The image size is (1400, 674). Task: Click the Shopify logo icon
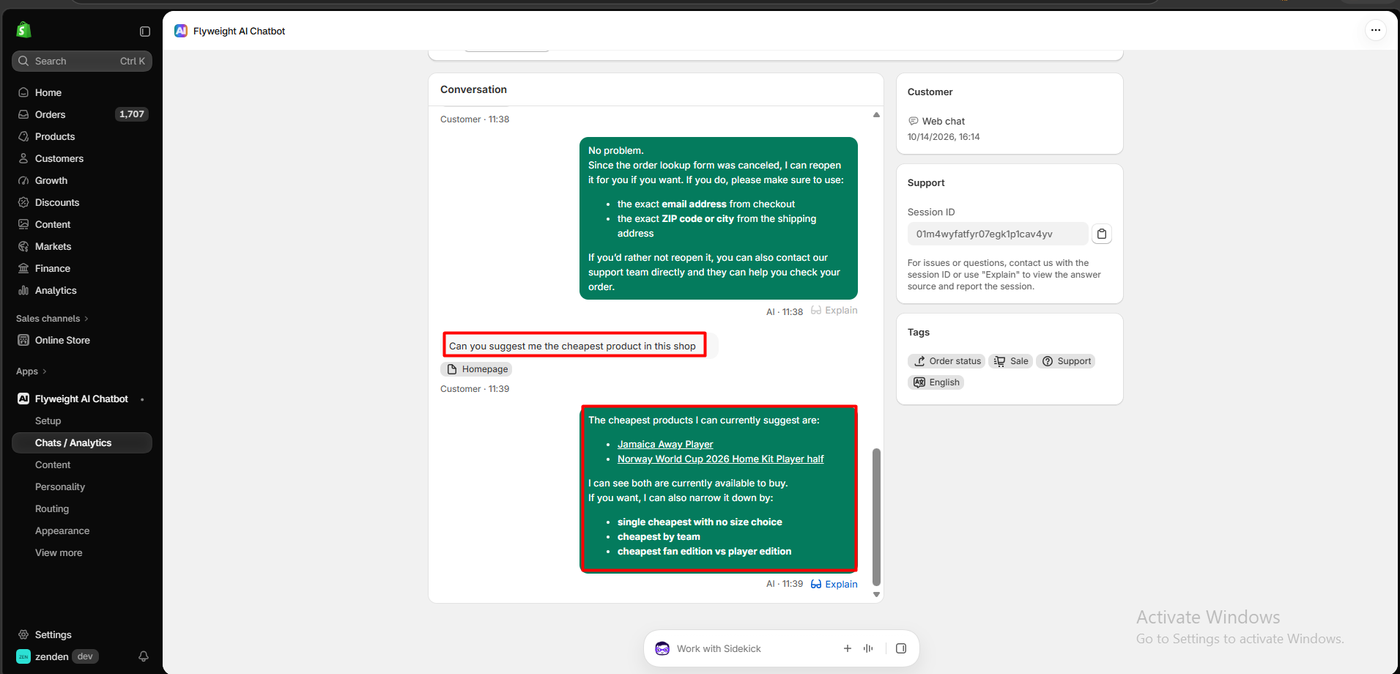pyautogui.click(x=23, y=31)
